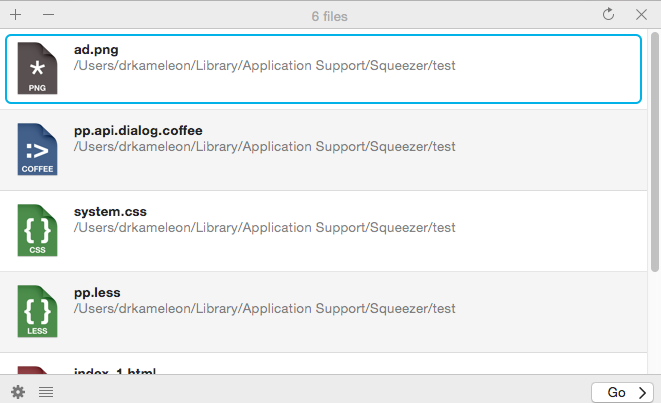This screenshot has width=661, height=403.
Task: Select the ad.png file name
Action: pos(96,49)
